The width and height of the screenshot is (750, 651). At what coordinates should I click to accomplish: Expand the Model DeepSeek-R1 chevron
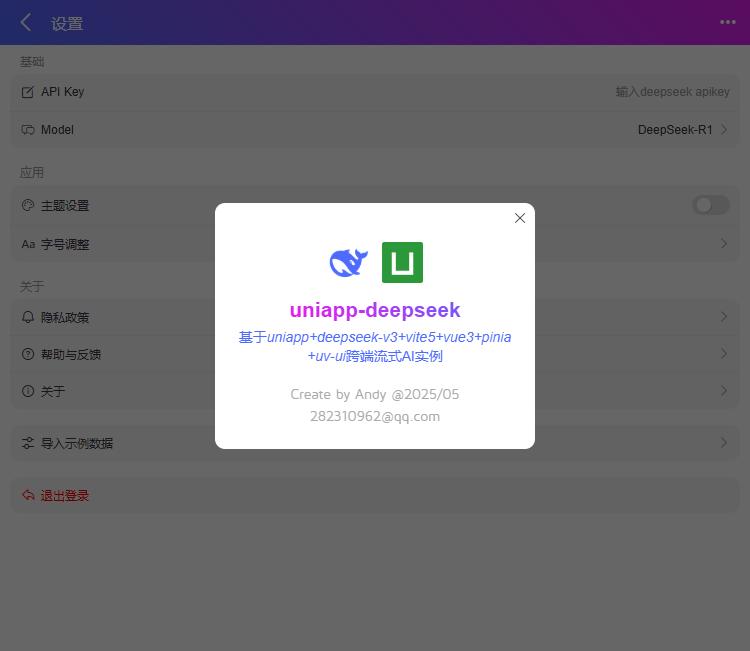[724, 130]
